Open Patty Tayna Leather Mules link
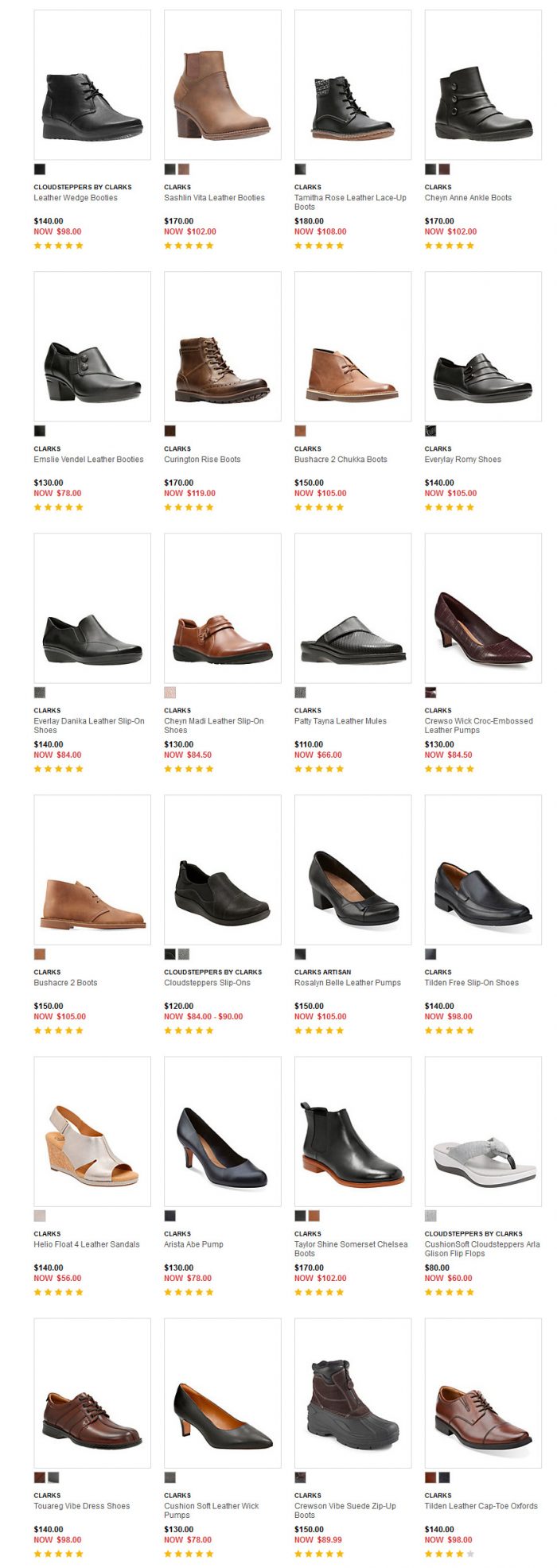Viewport: 557px width, 1568px height. coord(341,721)
